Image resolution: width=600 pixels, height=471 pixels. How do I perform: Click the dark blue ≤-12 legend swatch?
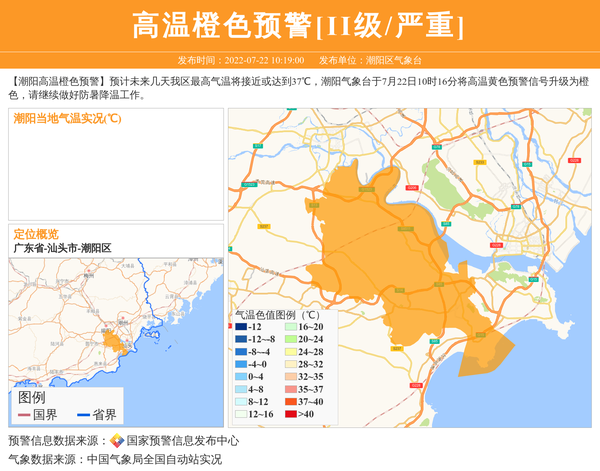241,327
